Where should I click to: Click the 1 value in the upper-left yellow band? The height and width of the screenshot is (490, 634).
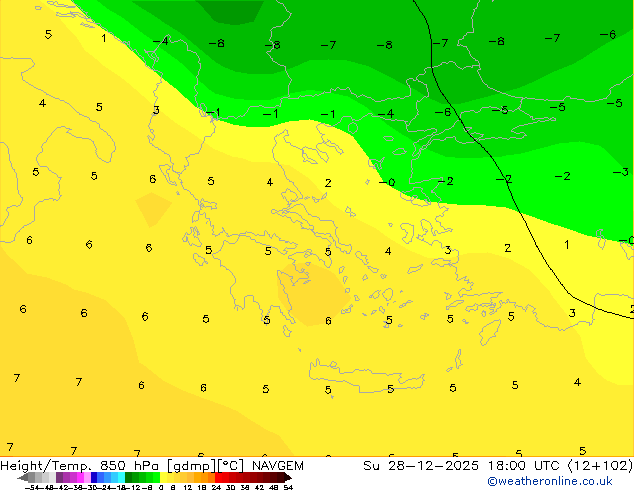pos(104,38)
